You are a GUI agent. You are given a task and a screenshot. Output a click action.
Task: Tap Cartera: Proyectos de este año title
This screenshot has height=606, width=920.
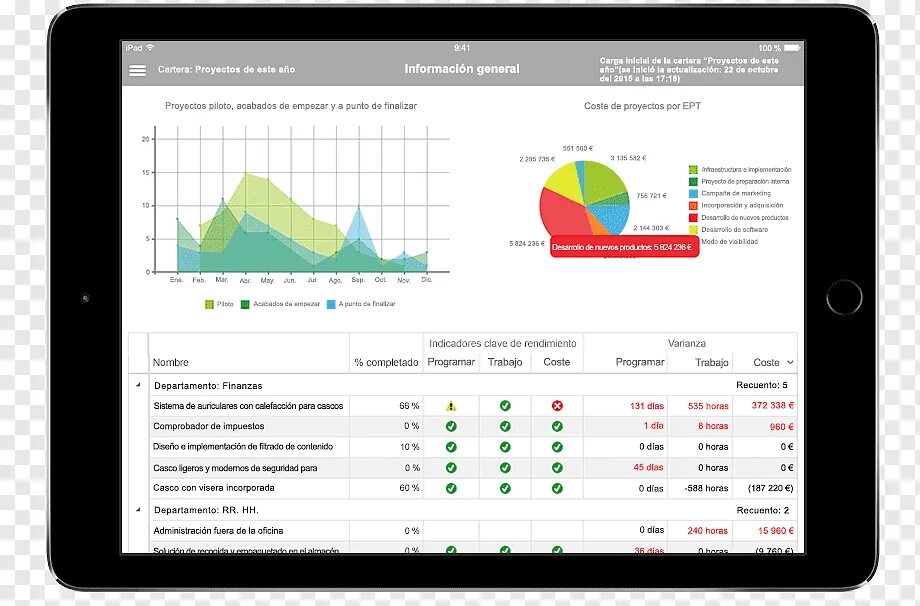[x=226, y=69]
